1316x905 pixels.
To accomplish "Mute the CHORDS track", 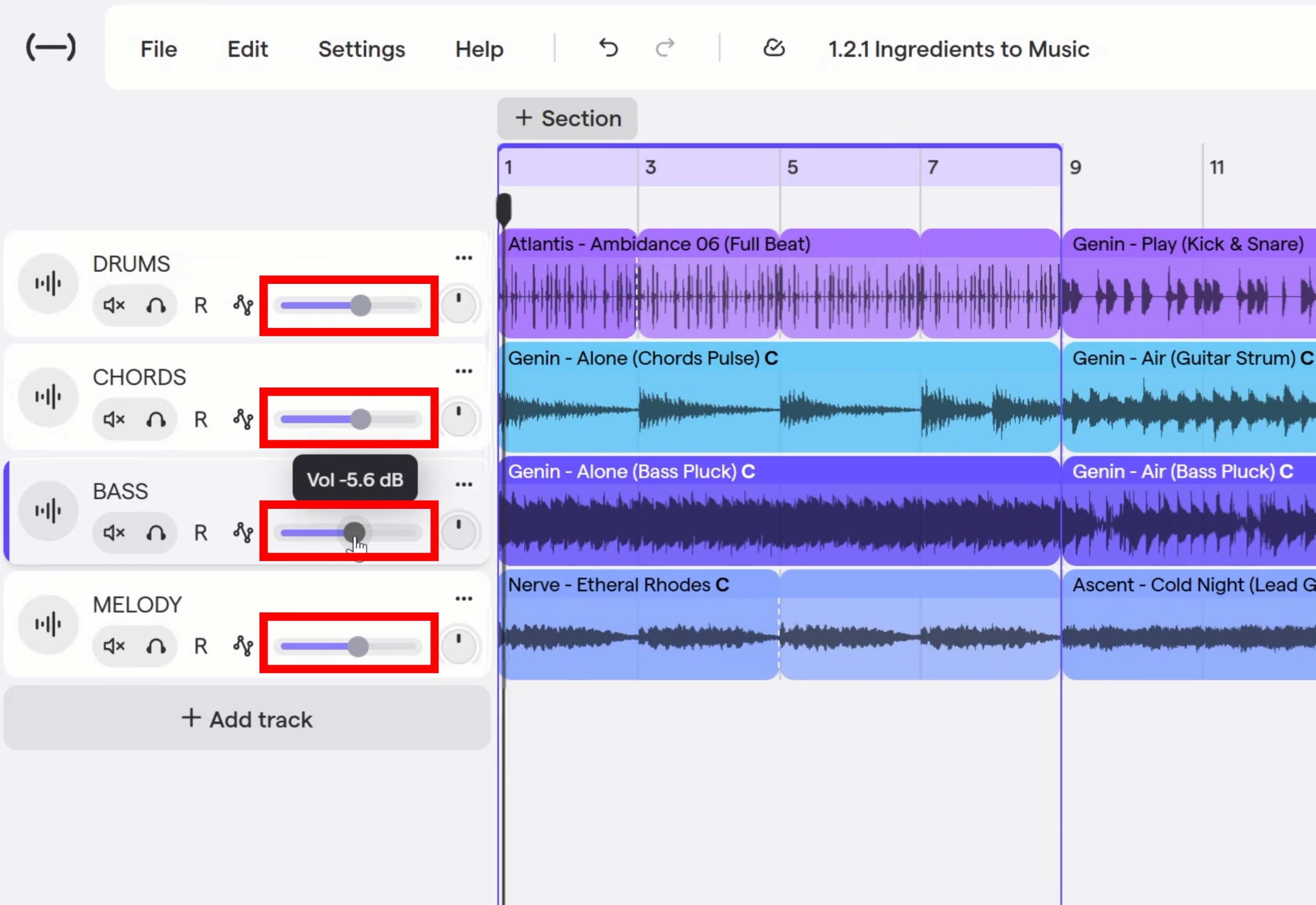I will pos(114,419).
